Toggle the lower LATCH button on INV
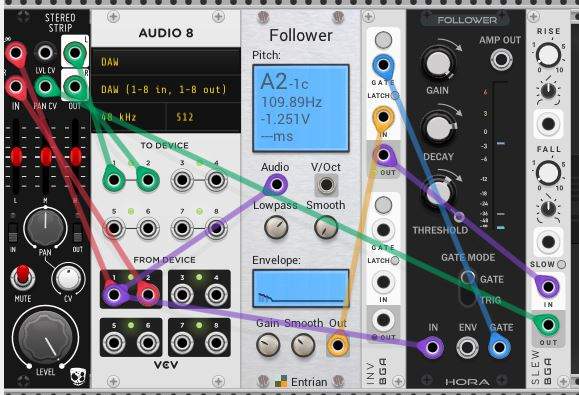This screenshot has width=579, height=395. pyautogui.click(x=394, y=260)
